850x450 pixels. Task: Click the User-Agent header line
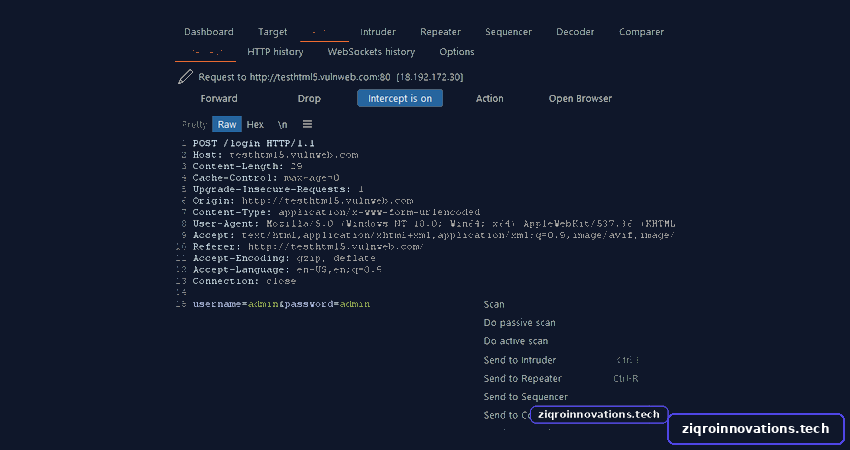[434, 224]
